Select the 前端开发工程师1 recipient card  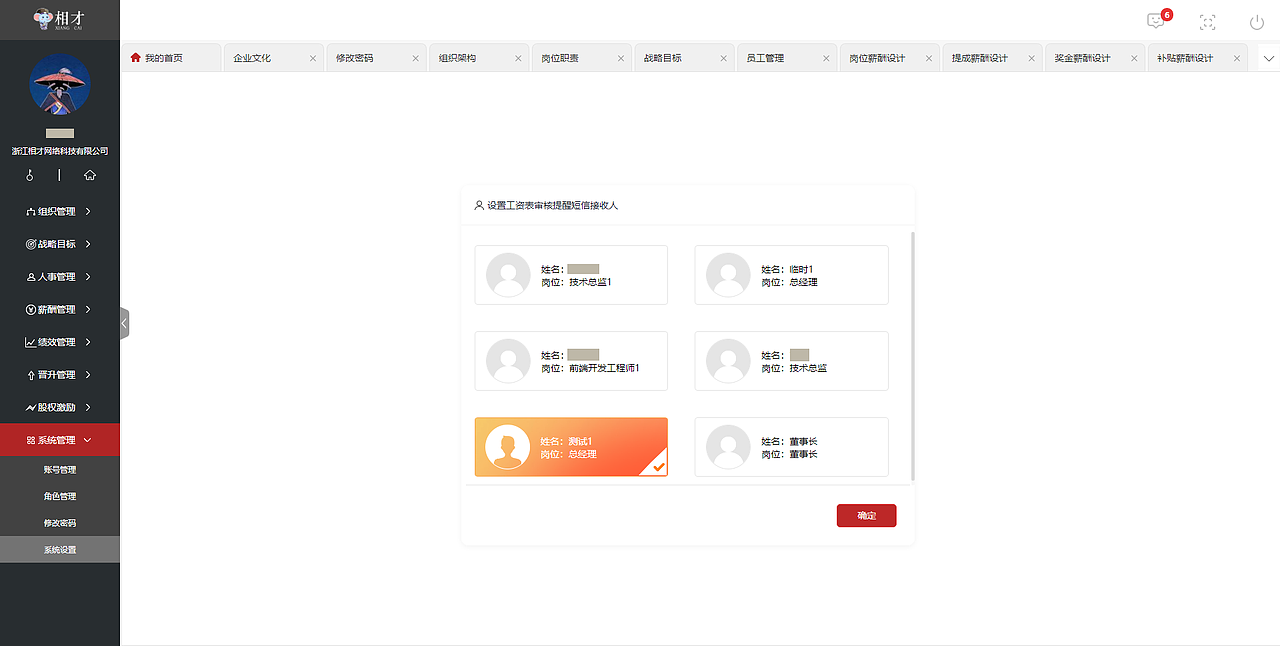(571, 361)
